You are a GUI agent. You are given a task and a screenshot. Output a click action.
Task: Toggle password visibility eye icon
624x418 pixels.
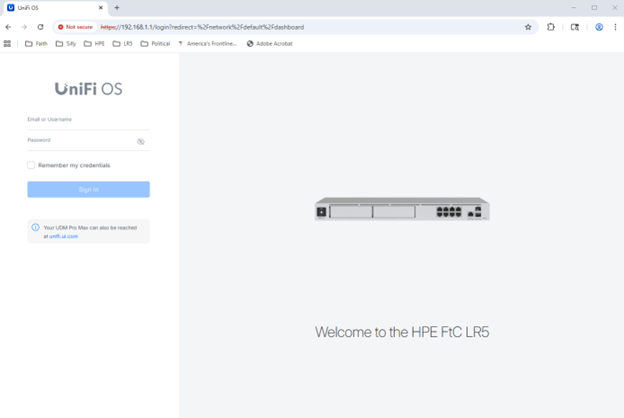click(140, 142)
